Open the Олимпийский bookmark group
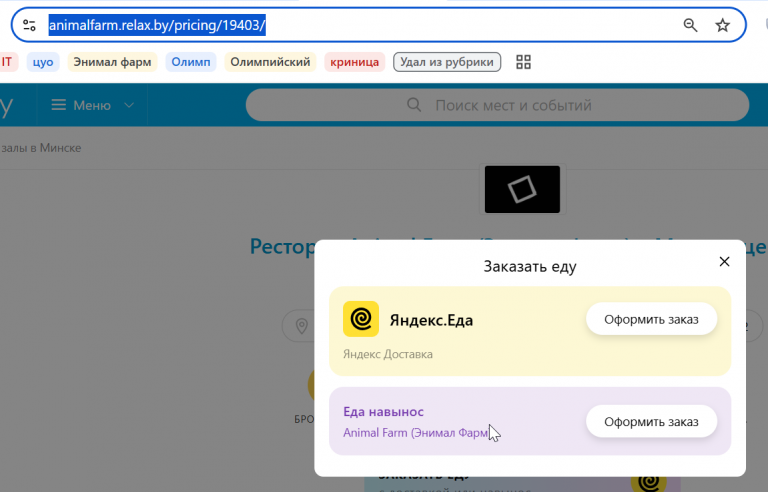768x492 pixels. (x=270, y=62)
